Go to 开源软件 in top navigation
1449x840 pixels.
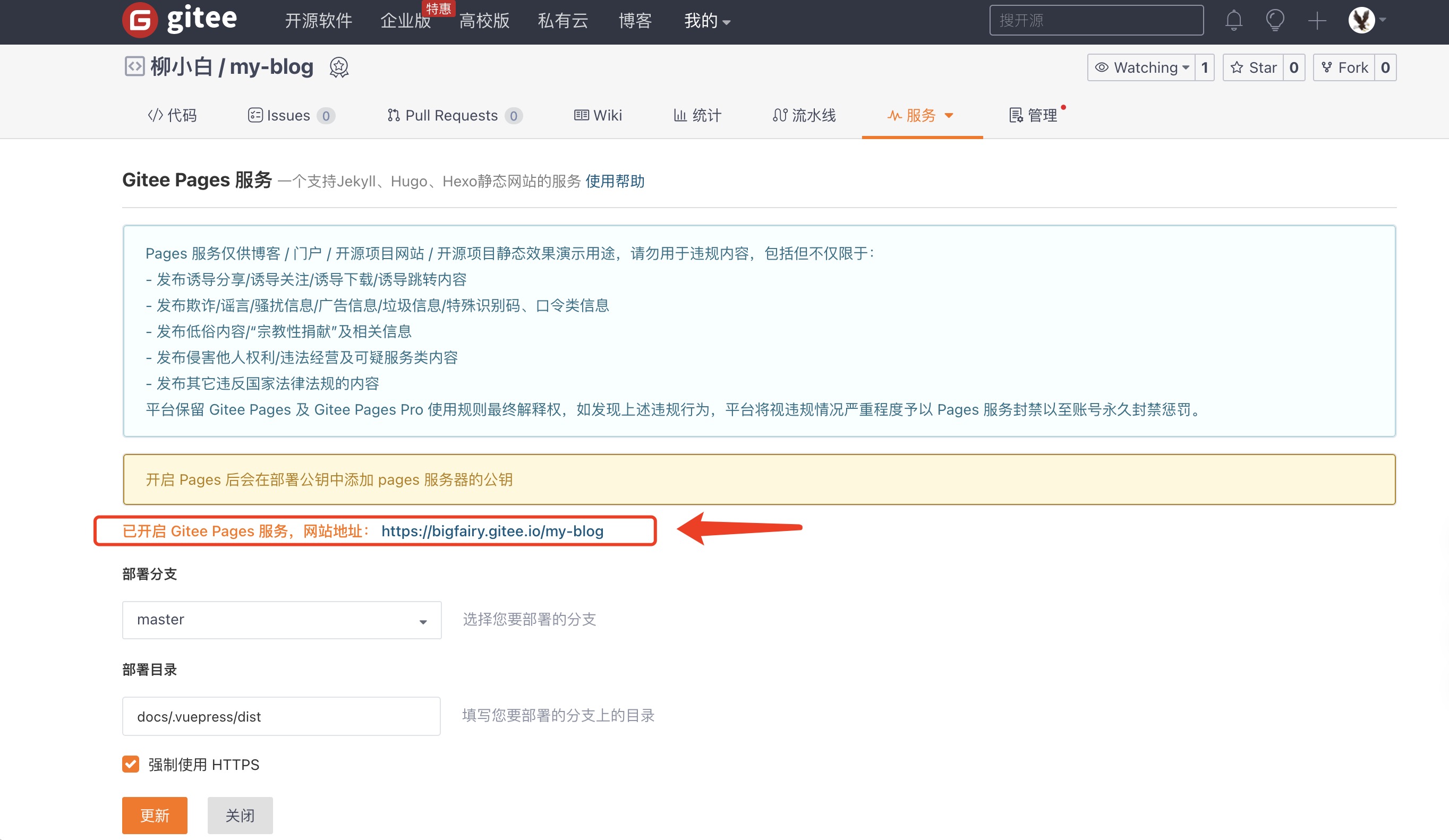319,21
